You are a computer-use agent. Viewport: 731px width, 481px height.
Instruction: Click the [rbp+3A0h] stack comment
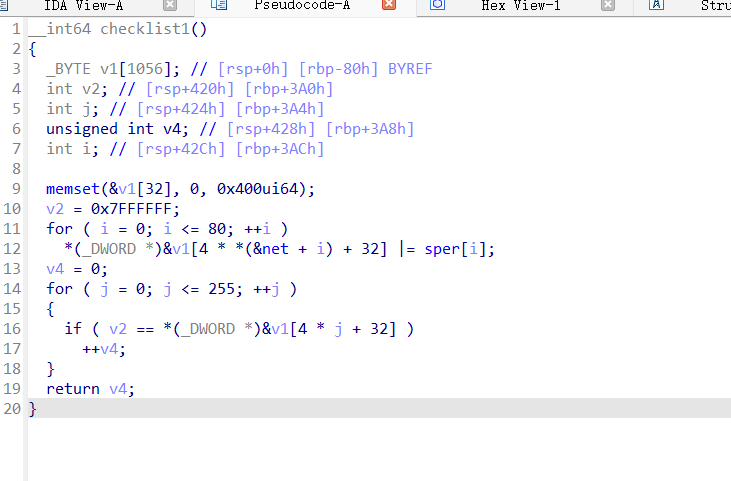point(289,89)
